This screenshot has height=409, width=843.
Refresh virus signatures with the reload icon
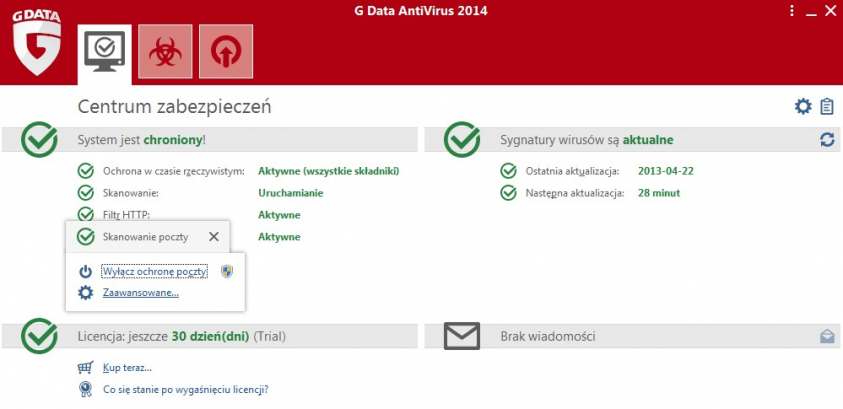(827, 140)
